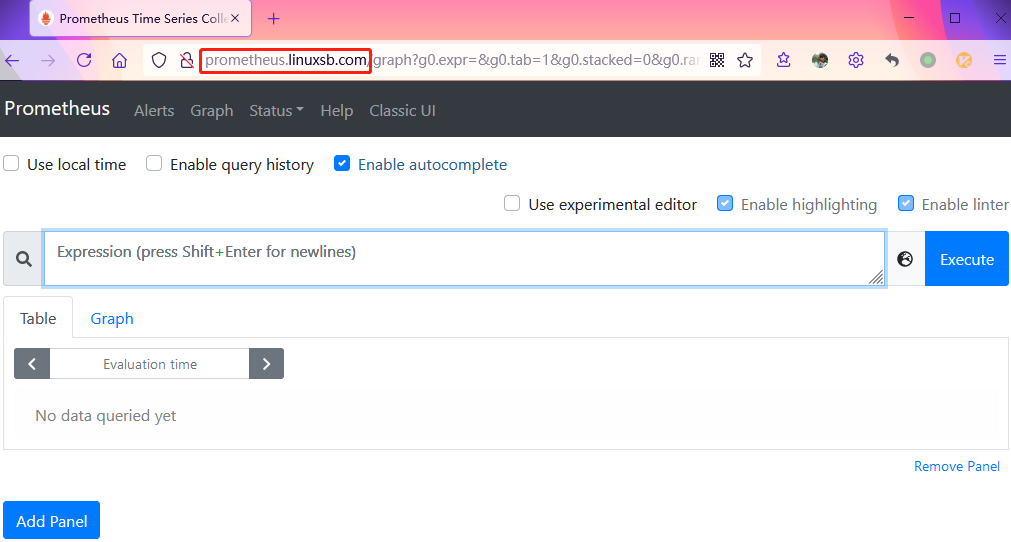Select the Table tab
The width and height of the screenshot is (1011, 542).
click(x=38, y=318)
